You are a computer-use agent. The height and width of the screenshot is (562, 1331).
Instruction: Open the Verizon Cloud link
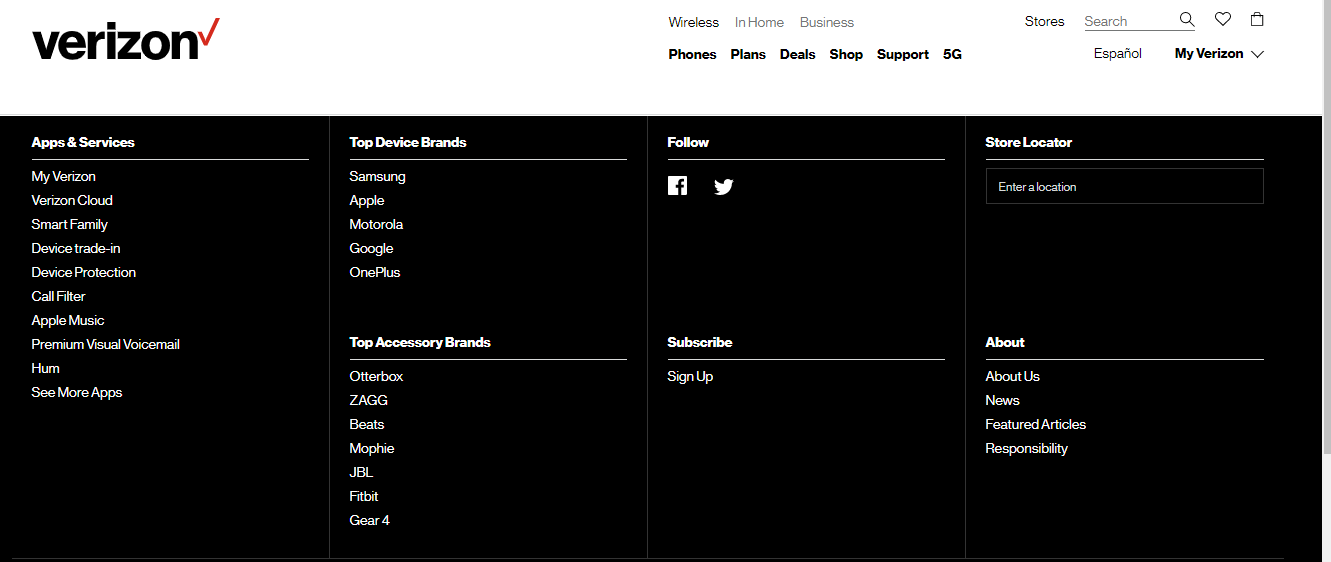click(72, 200)
